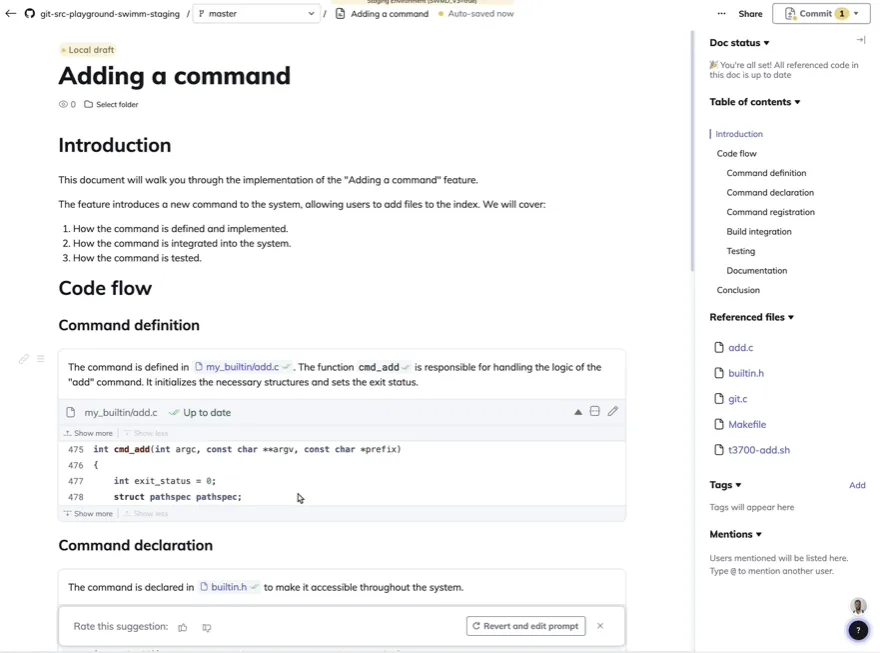Go to Command declaration in contents

tap(770, 193)
